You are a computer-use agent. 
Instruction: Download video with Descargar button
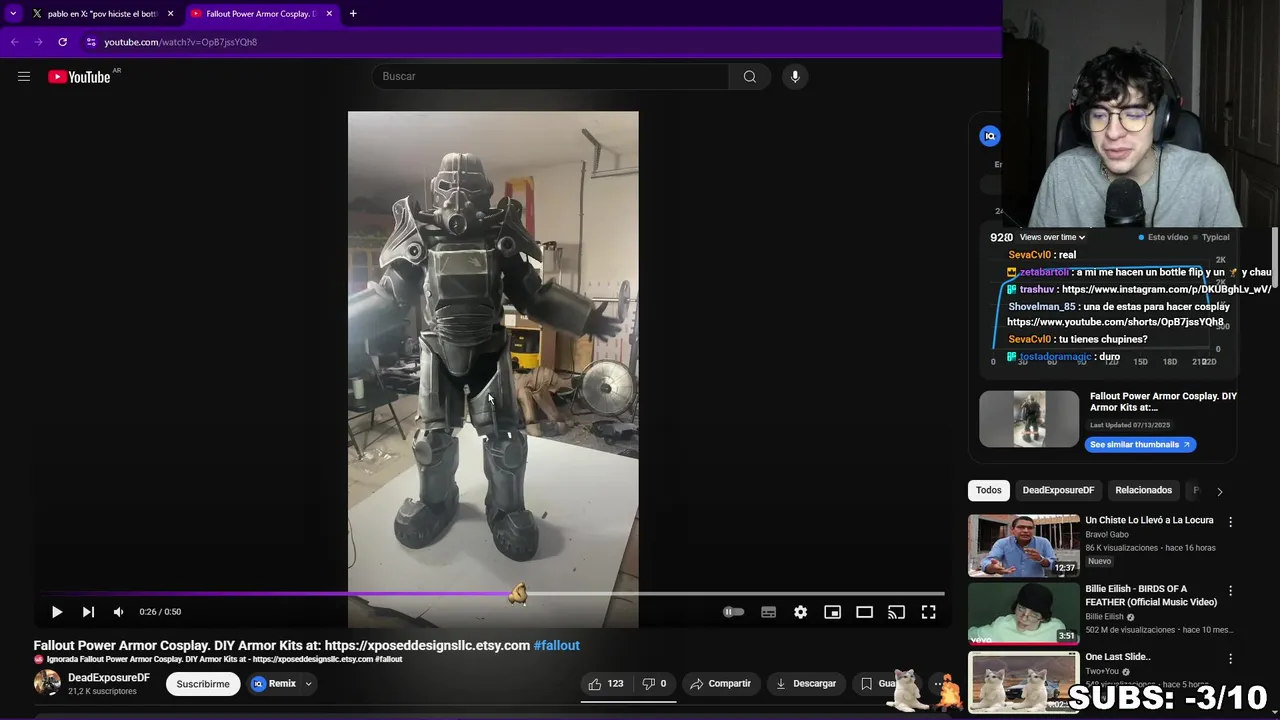click(x=805, y=684)
